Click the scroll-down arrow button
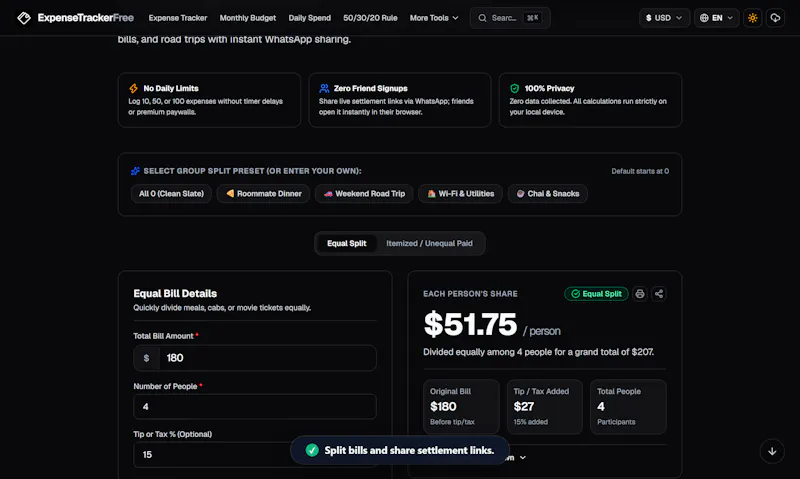The height and width of the screenshot is (479, 800). pyautogui.click(x=772, y=451)
